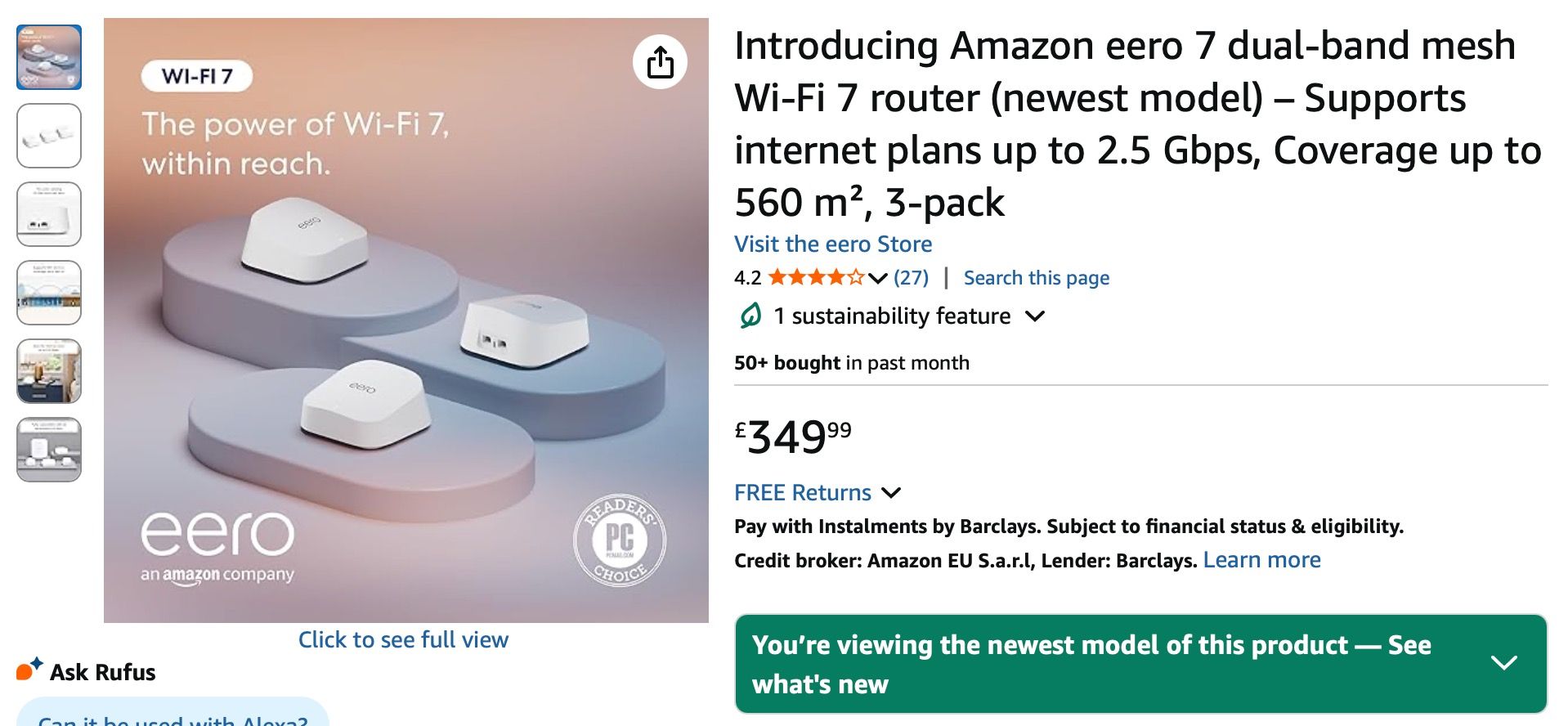Click the green sustainability leaf icon
The width and height of the screenshot is (1568, 726).
click(750, 316)
